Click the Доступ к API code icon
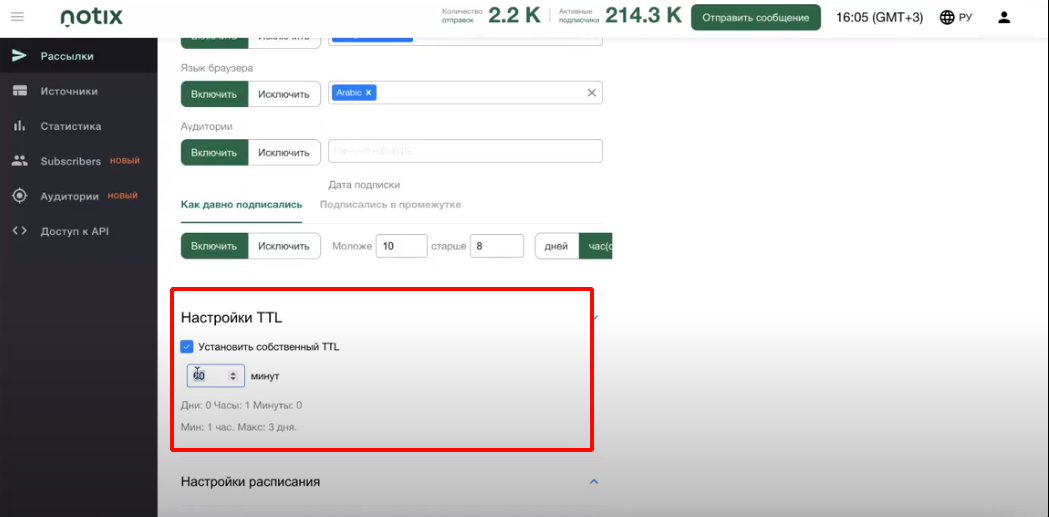Screen dimensions: 1049x517 tap(19, 231)
